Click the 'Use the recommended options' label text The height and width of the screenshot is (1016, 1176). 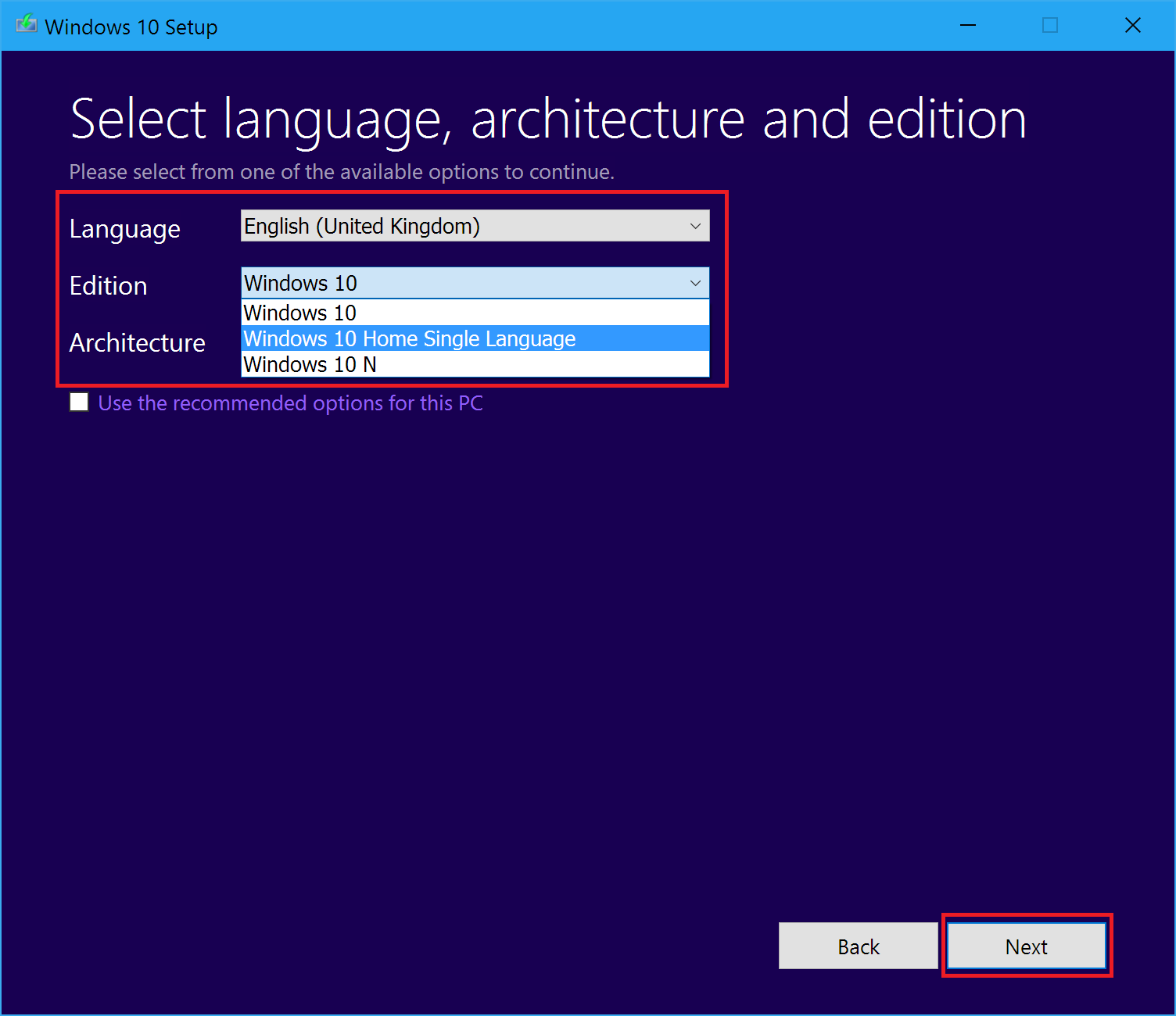click(290, 403)
